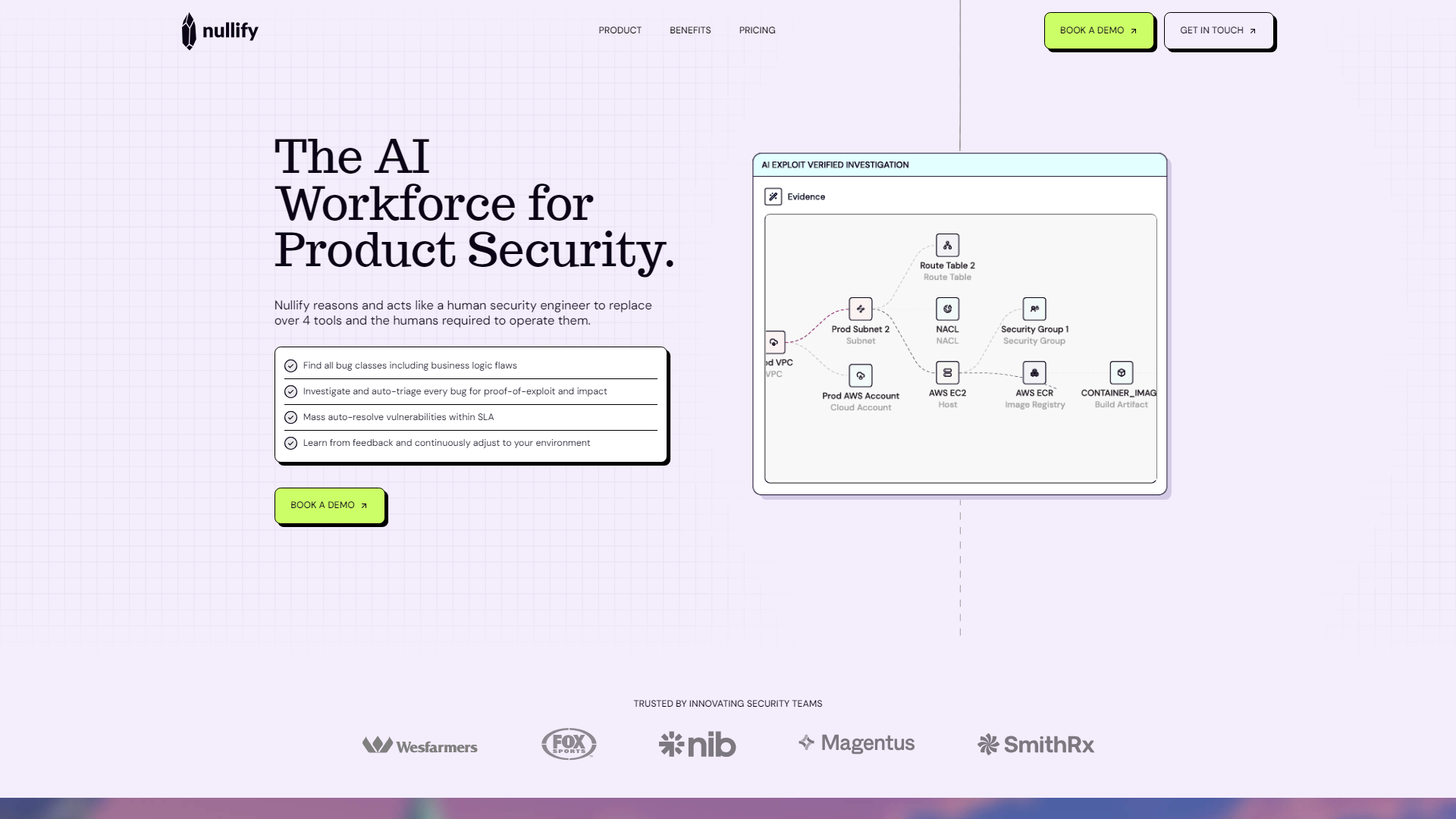
Task: Toggle the 'Learn from feedback' checkmark
Action: [291, 443]
